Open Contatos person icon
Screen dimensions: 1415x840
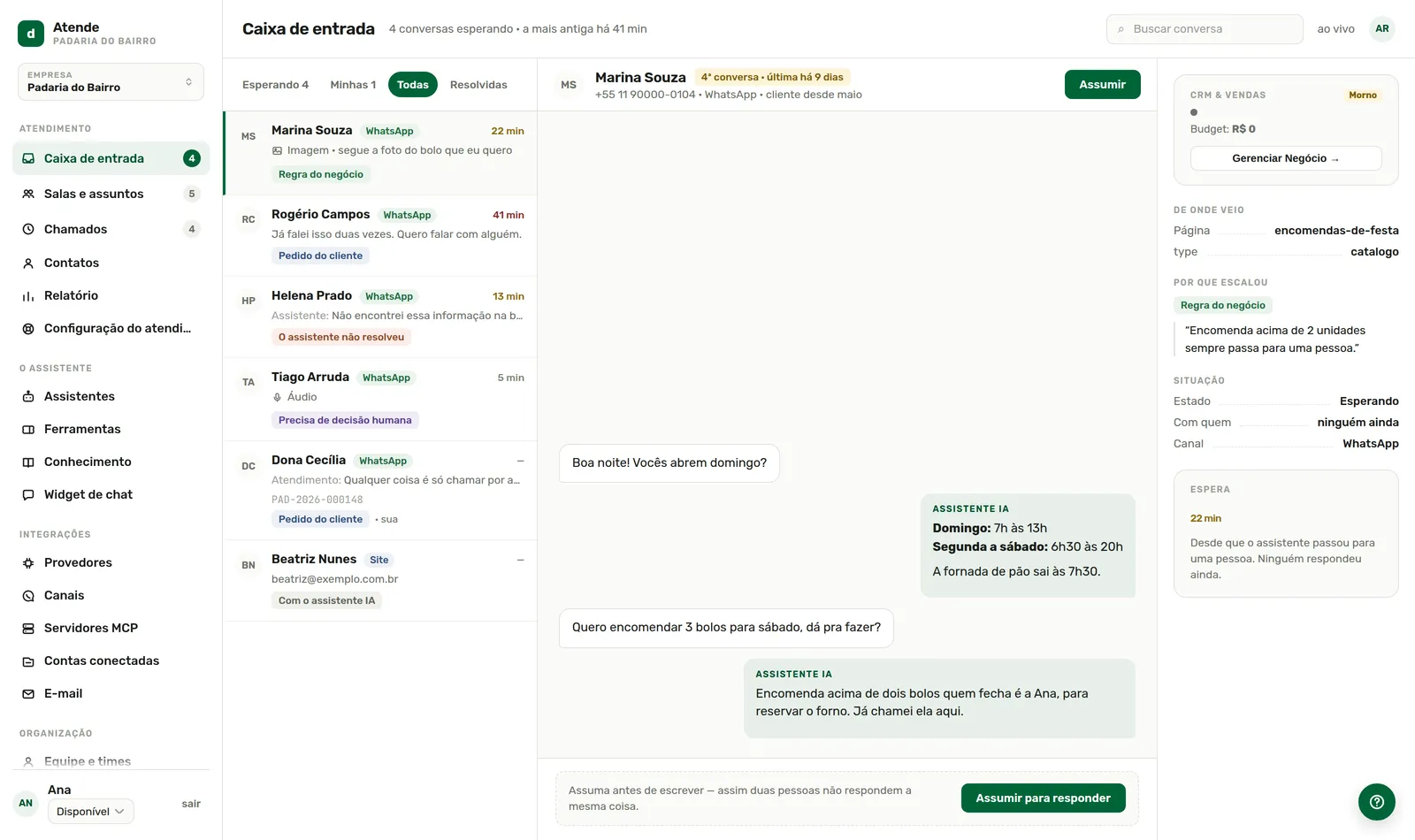point(28,263)
